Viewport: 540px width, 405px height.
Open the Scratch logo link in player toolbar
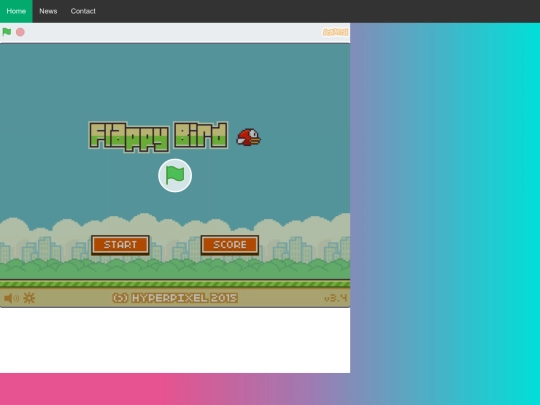tap(335, 32)
